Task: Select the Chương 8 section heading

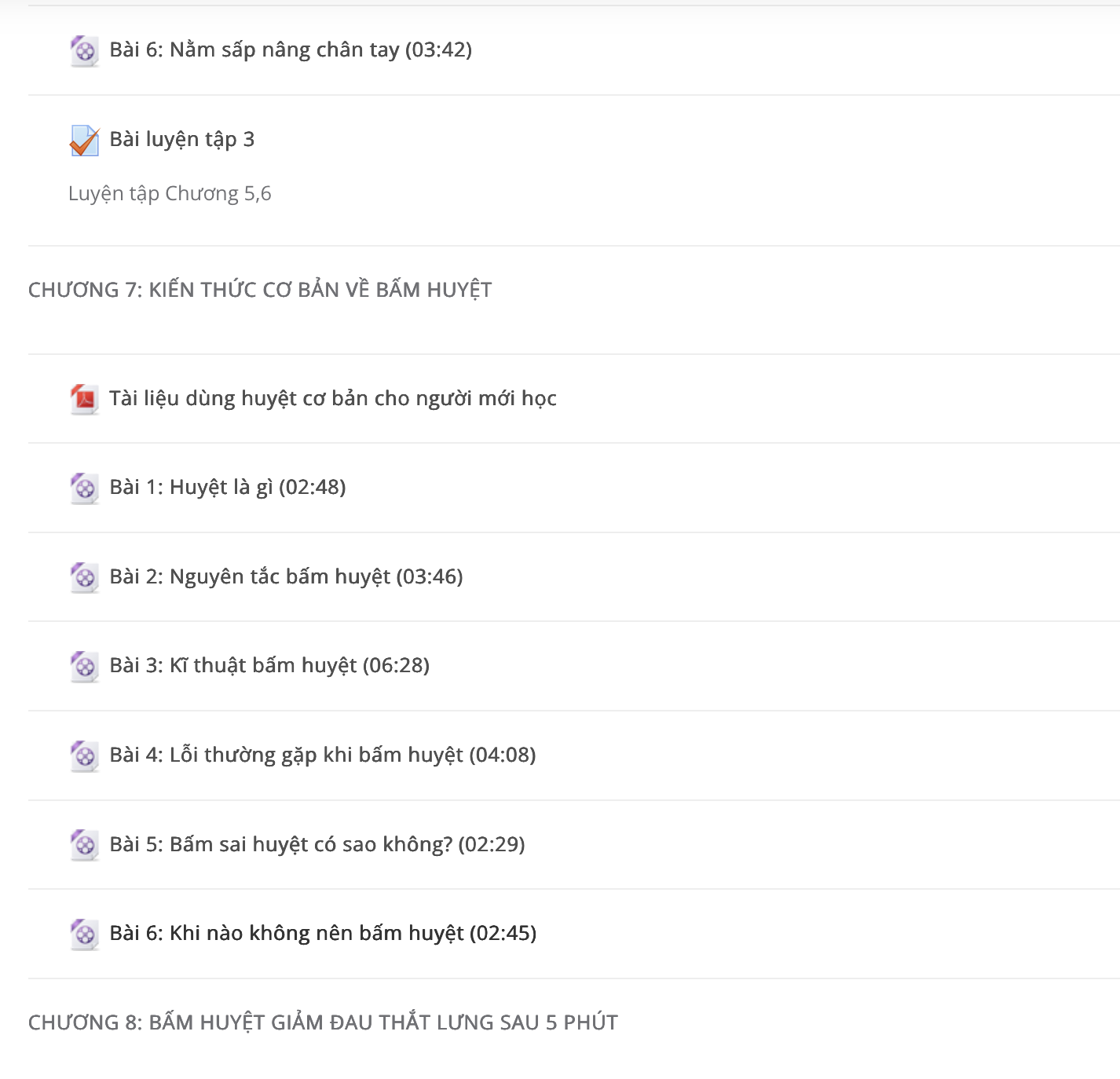Action: coord(323,1022)
